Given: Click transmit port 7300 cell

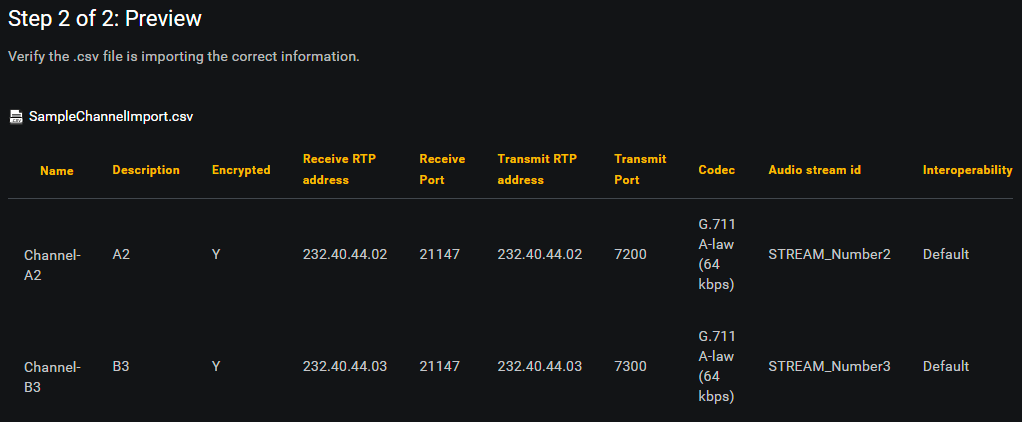Looking at the screenshot, I should (x=630, y=367).
